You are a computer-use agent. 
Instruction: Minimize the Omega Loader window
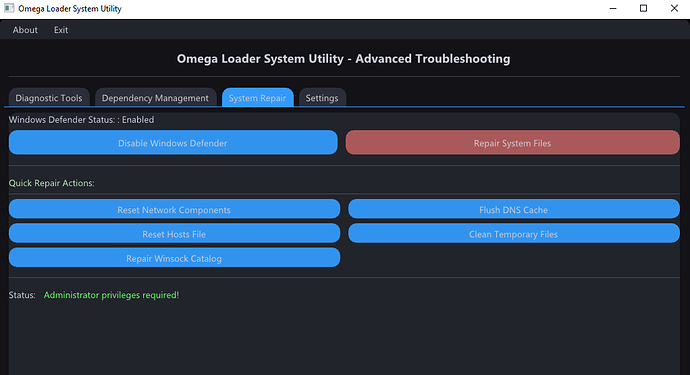pyautogui.click(x=613, y=8)
